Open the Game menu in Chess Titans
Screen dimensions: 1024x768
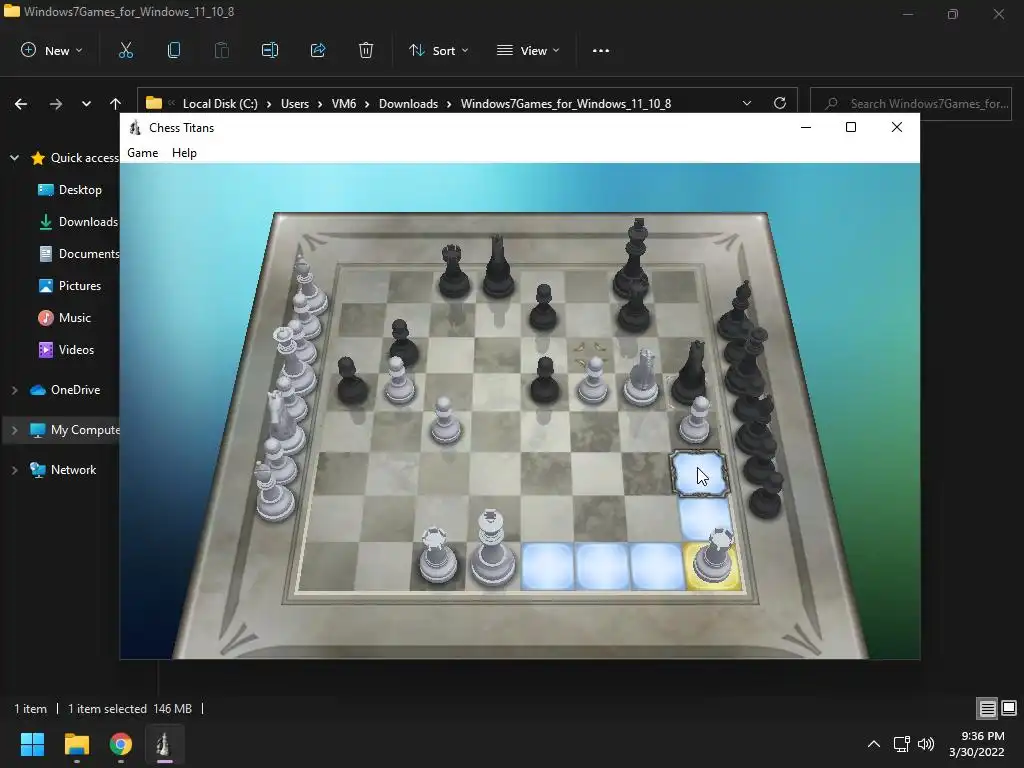coord(142,153)
